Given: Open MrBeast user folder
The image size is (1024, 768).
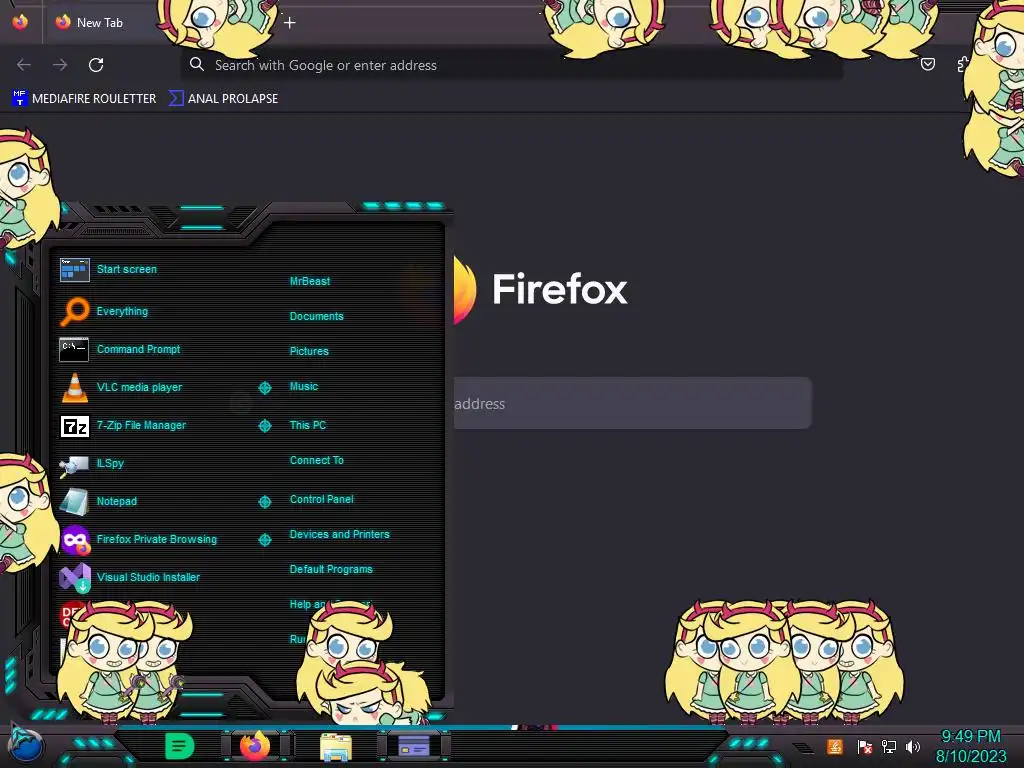Looking at the screenshot, I should (x=310, y=281).
